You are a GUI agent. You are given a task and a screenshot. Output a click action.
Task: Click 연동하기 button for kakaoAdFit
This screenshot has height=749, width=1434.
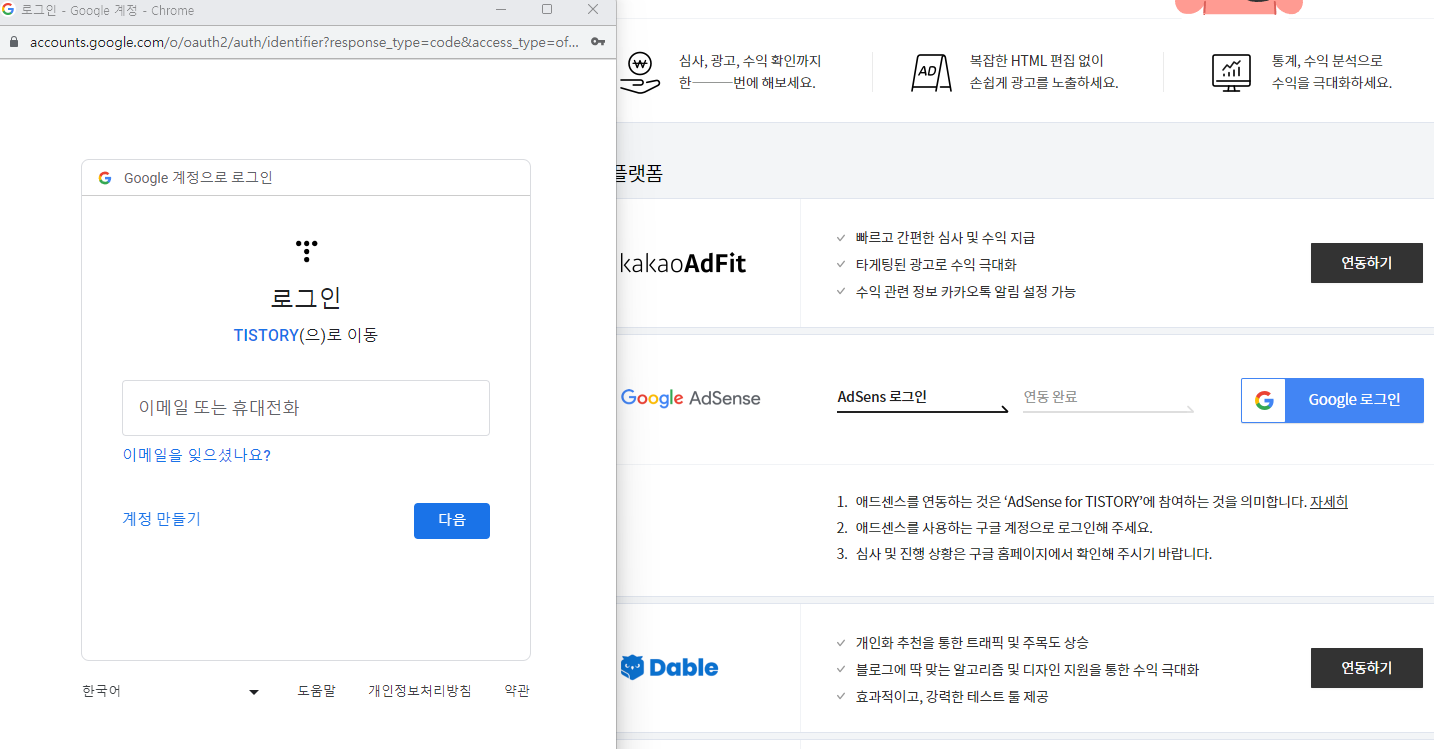click(x=1367, y=263)
